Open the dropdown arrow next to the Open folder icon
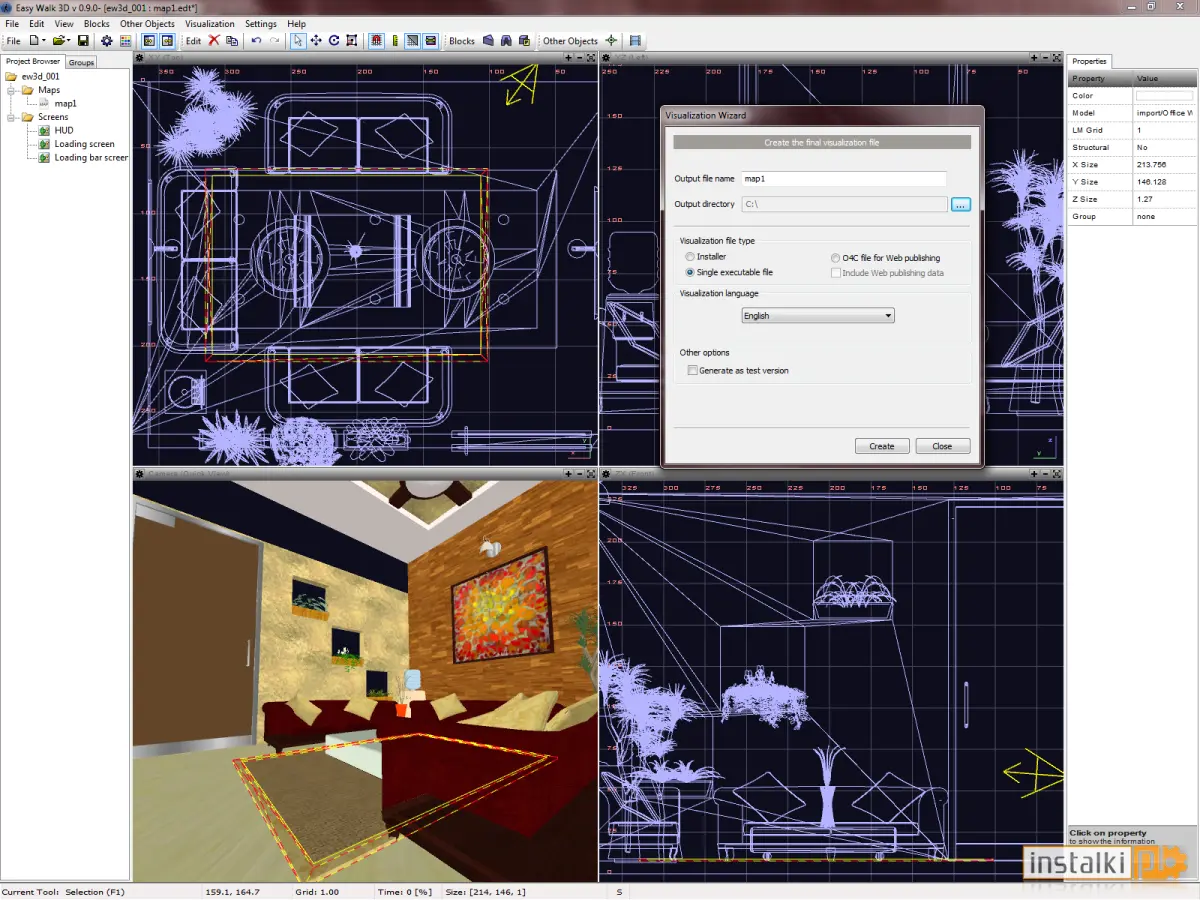This screenshot has height=900, width=1200. (x=69, y=41)
